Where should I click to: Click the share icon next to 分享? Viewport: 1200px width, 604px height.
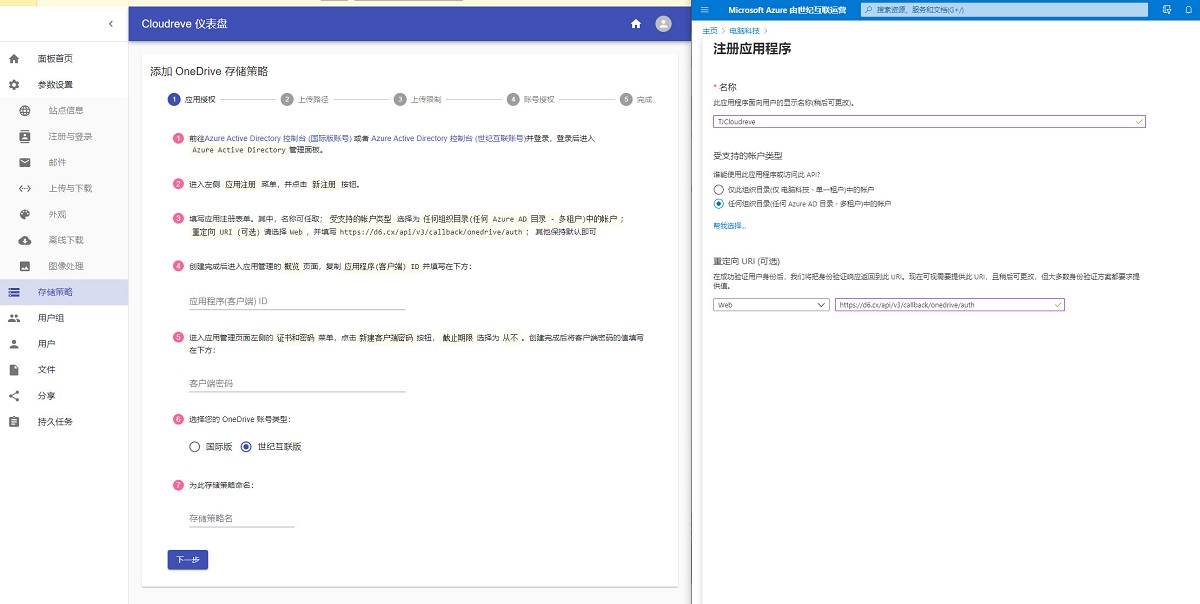coord(14,396)
